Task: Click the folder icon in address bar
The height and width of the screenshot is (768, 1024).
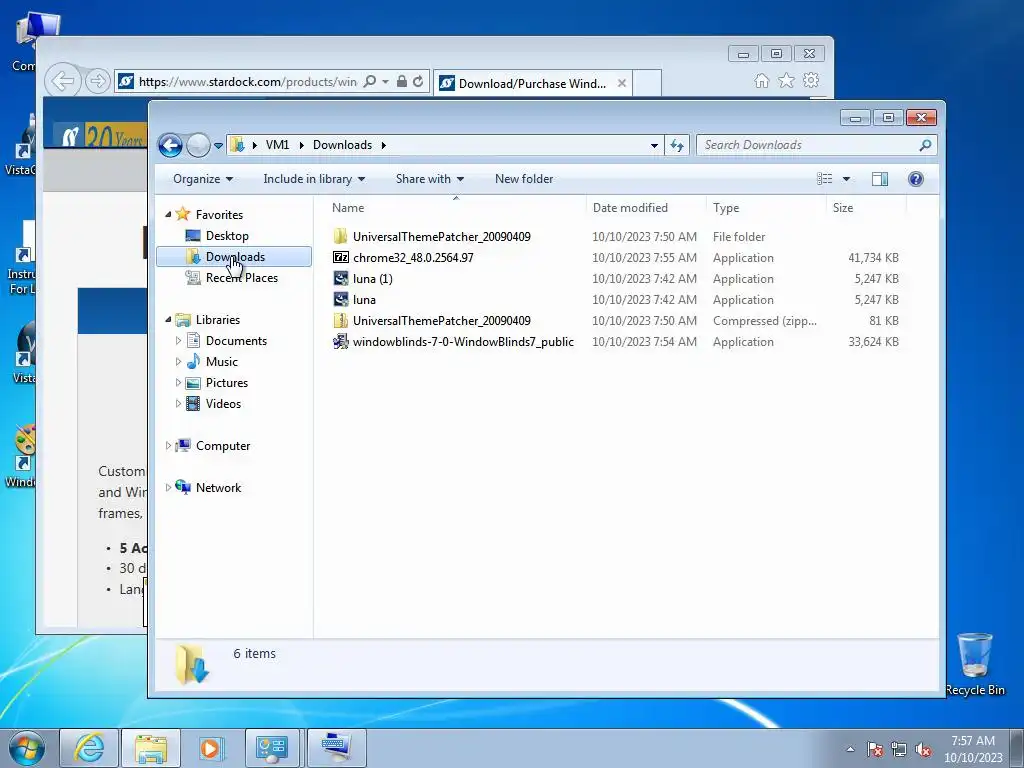Action: 238,145
